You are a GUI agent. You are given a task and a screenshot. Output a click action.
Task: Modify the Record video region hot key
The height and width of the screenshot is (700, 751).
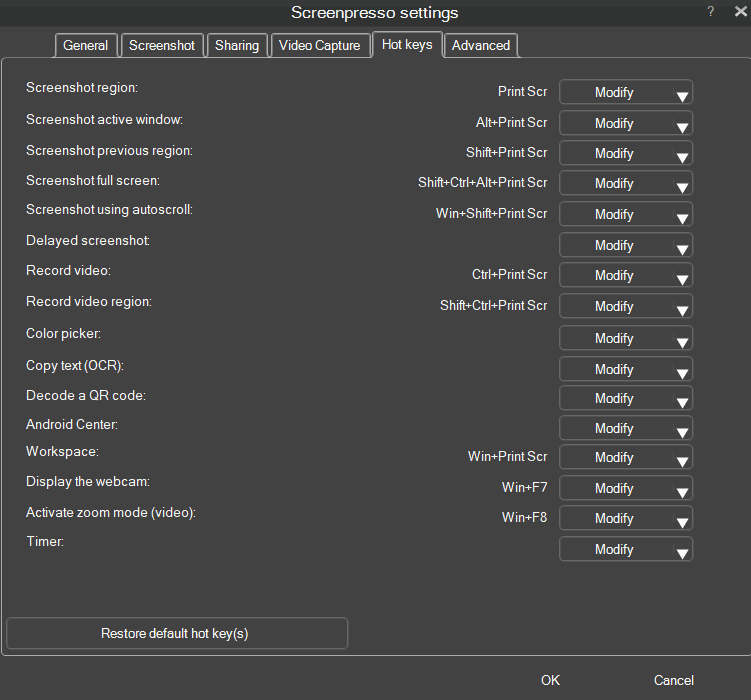coord(615,306)
